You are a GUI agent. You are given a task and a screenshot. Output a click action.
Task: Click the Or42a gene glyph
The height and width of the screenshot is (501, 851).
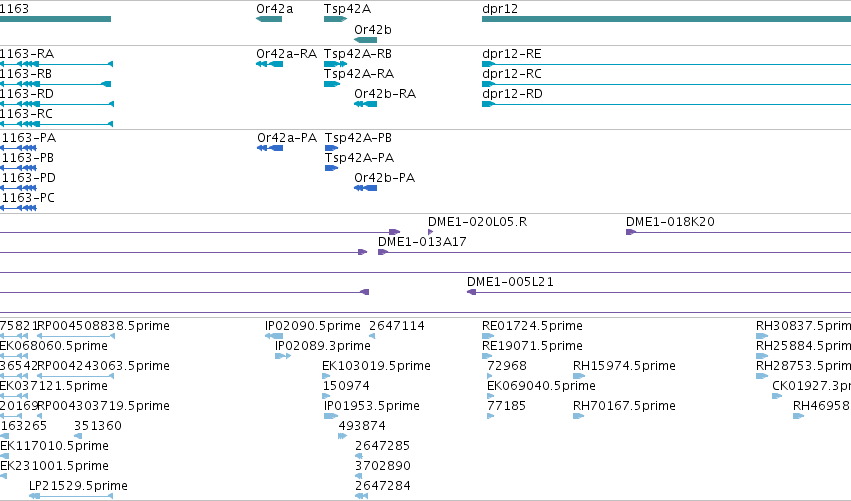[x=269, y=19]
